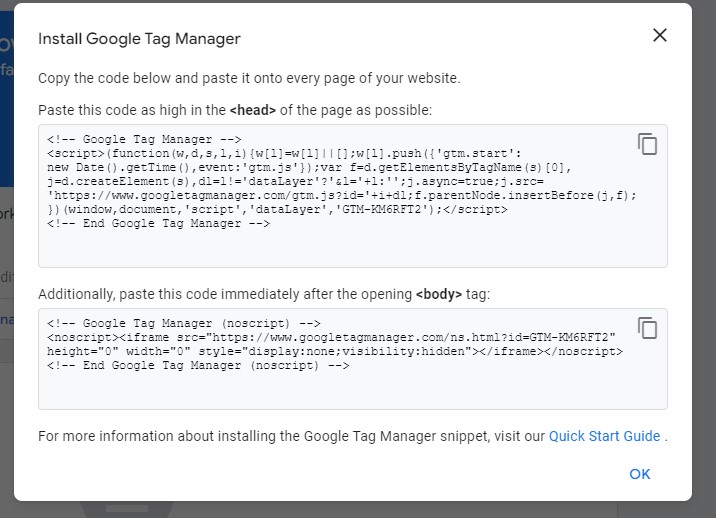Click the bold '<body>' text in instructions
This screenshot has height=518, width=716.
[x=438, y=294]
